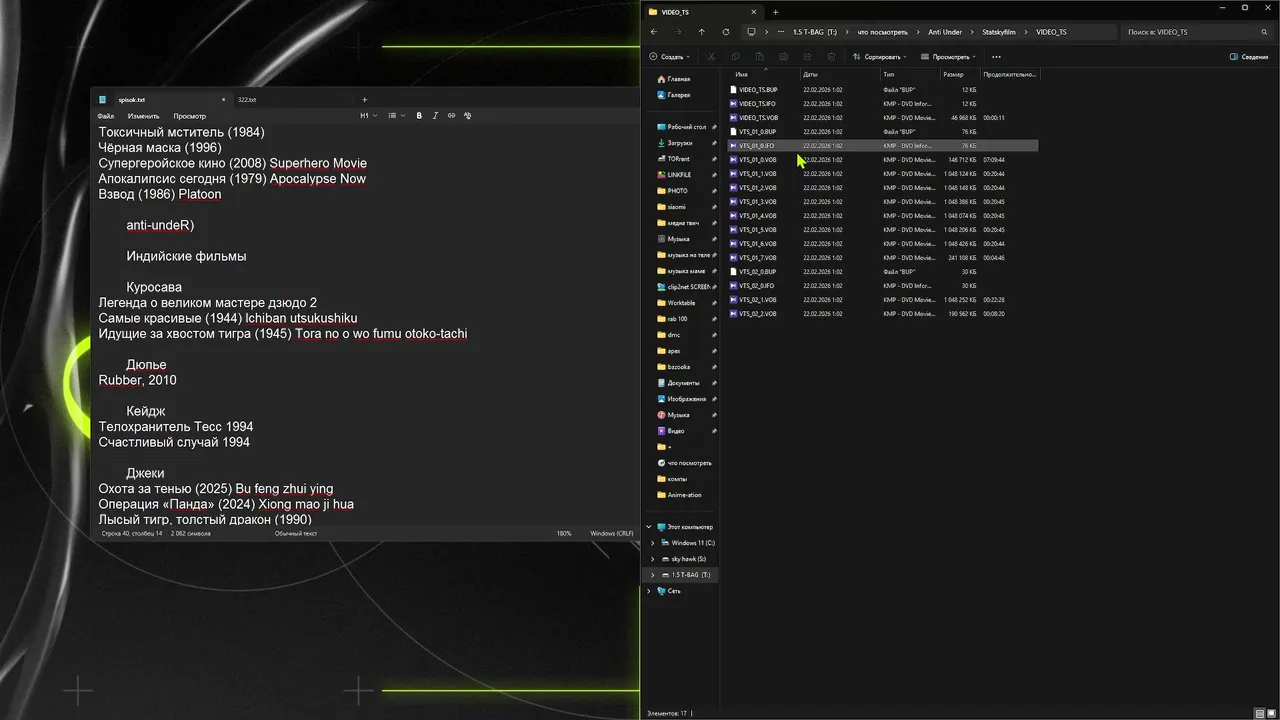
Task: Collapse Этот компьютер tree node
Action: [x=649, y=527]
